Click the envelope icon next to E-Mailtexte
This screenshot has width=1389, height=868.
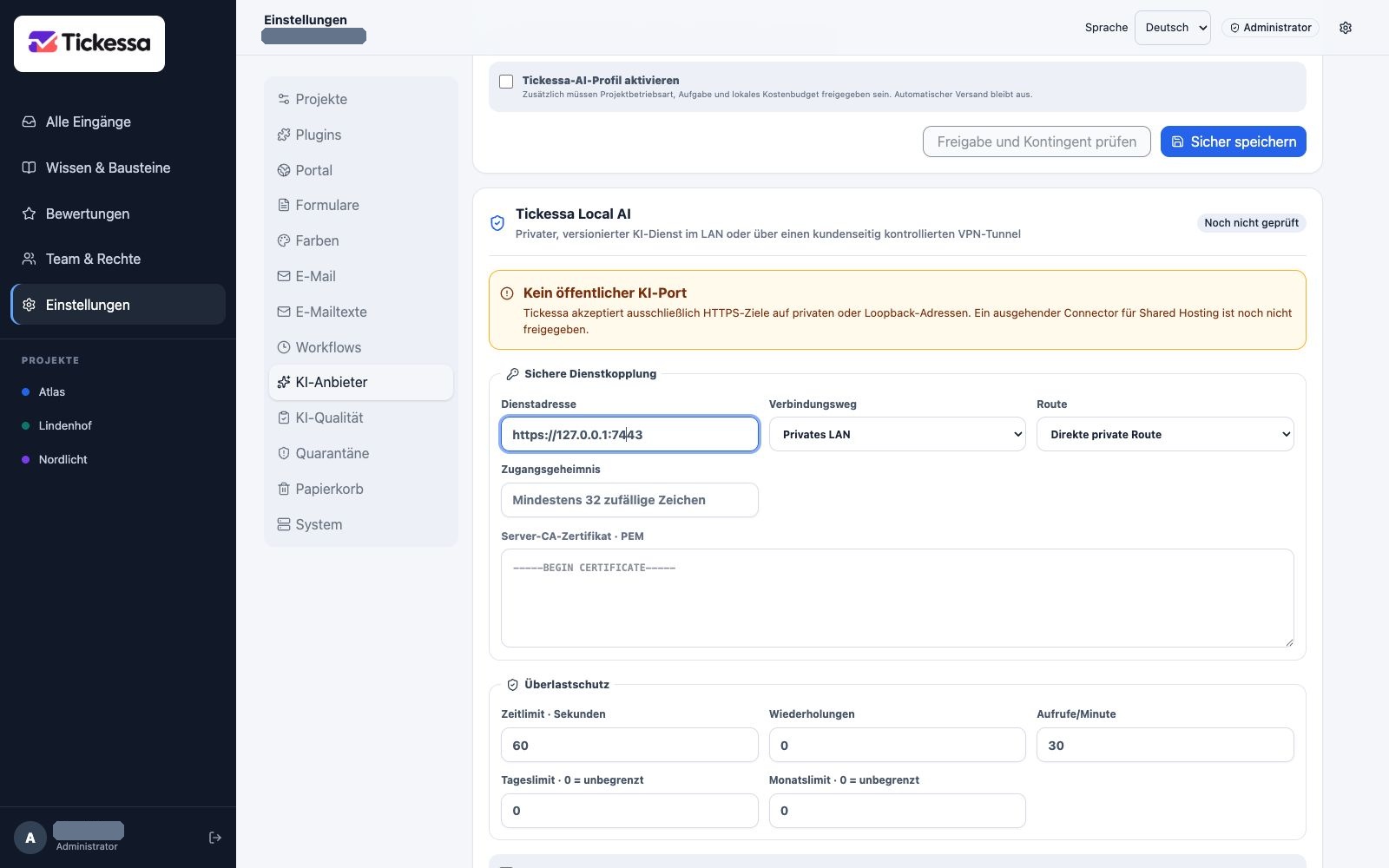point(284,312)
